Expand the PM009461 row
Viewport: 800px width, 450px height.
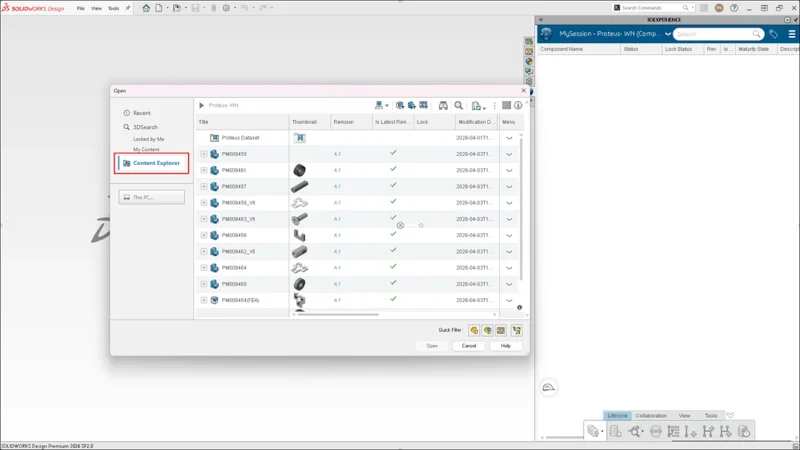(204, 170)
